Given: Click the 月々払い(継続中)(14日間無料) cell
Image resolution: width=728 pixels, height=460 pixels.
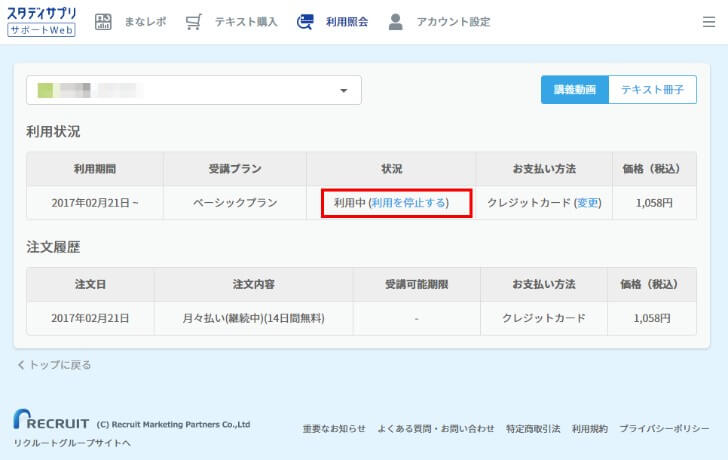Looking at the screenshot, I should [x=254, y=318].
